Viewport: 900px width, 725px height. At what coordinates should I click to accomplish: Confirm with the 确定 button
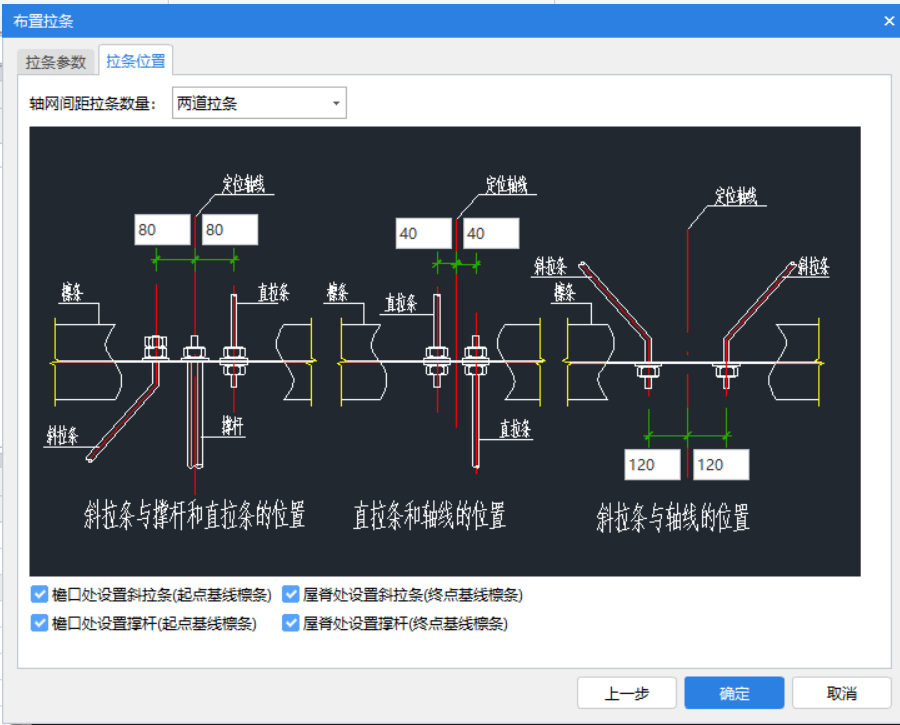point(734,693)
